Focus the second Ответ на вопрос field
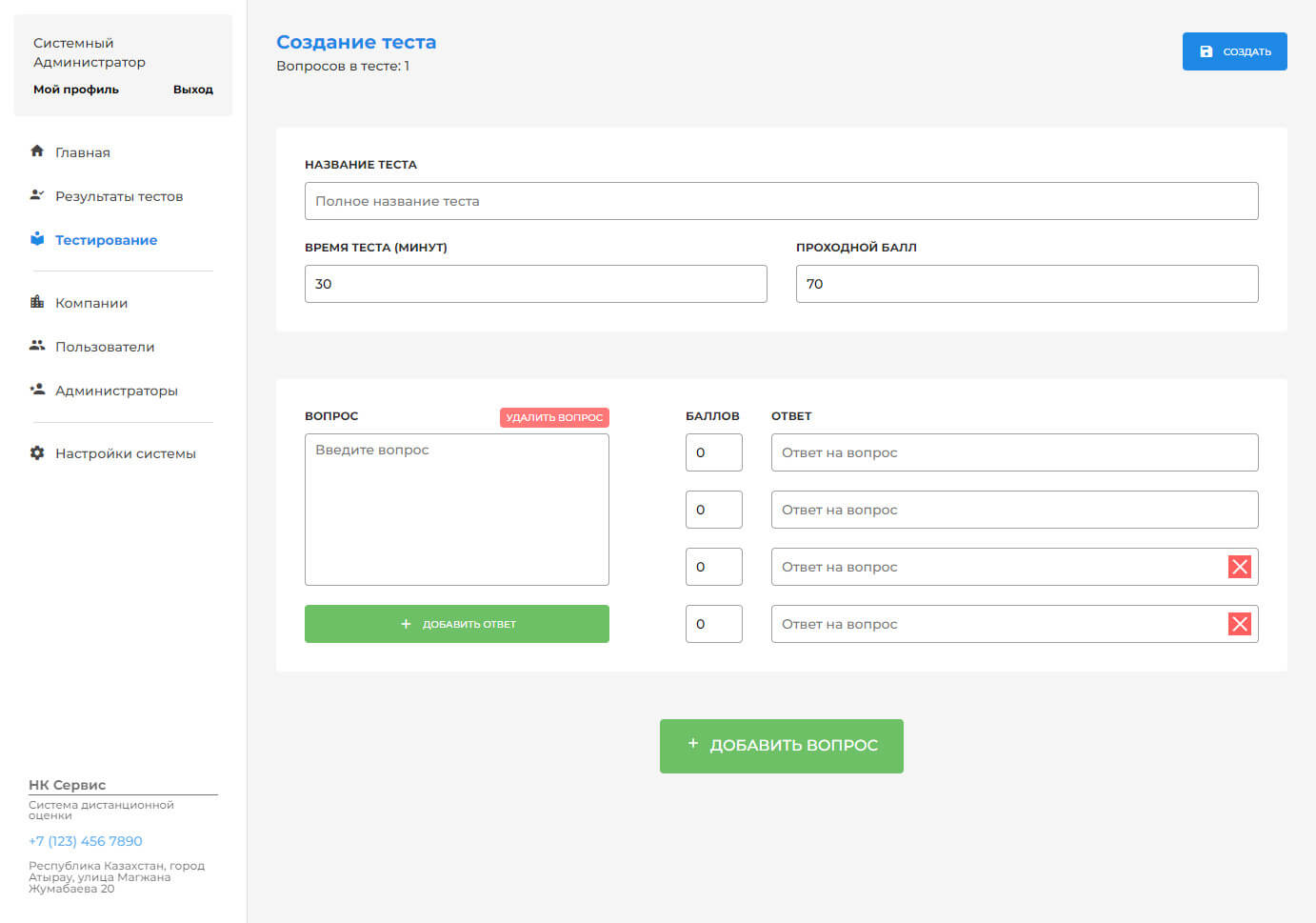Viewport: 1316px width, 923px height. (1015, 510)
